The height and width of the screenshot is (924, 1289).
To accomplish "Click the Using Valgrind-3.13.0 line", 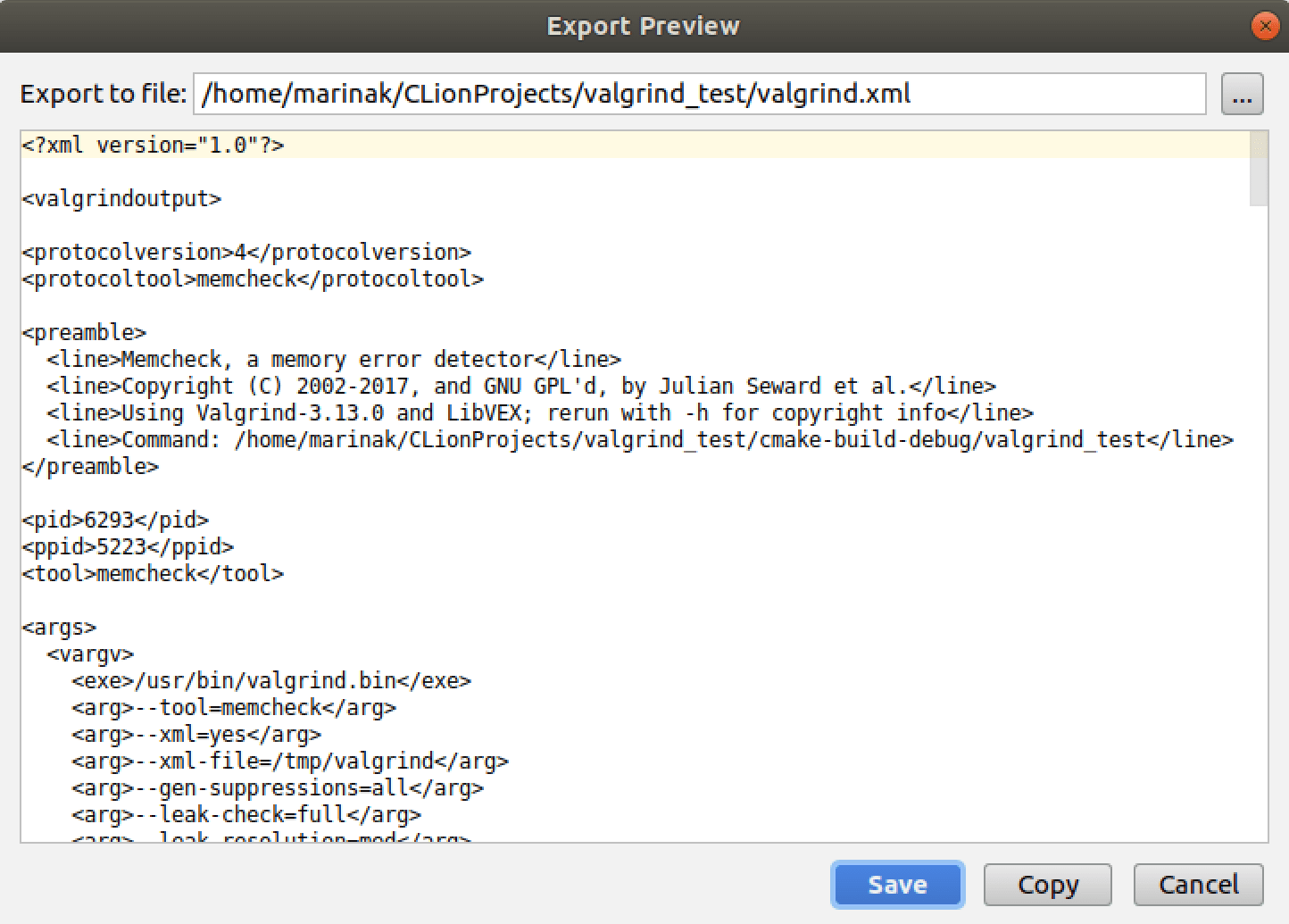I will pos(540,412).
